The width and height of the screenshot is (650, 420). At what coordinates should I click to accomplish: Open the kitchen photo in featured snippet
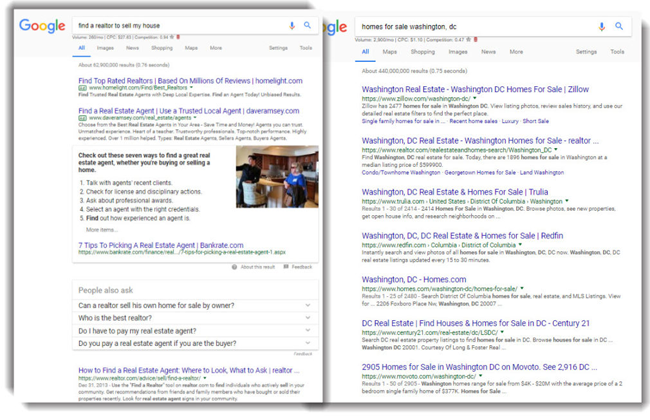(x=277, y=177)
